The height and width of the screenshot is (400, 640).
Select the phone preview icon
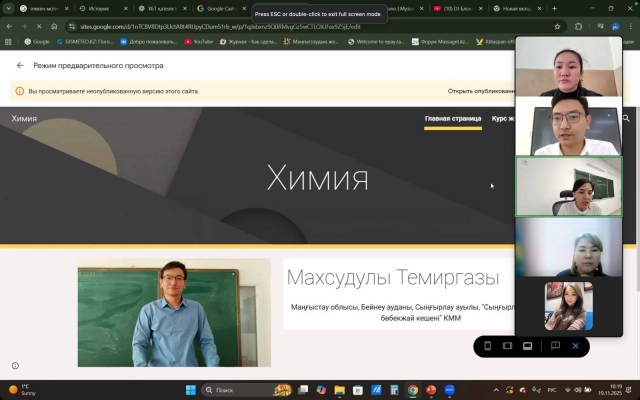click(x=487, y=346)
